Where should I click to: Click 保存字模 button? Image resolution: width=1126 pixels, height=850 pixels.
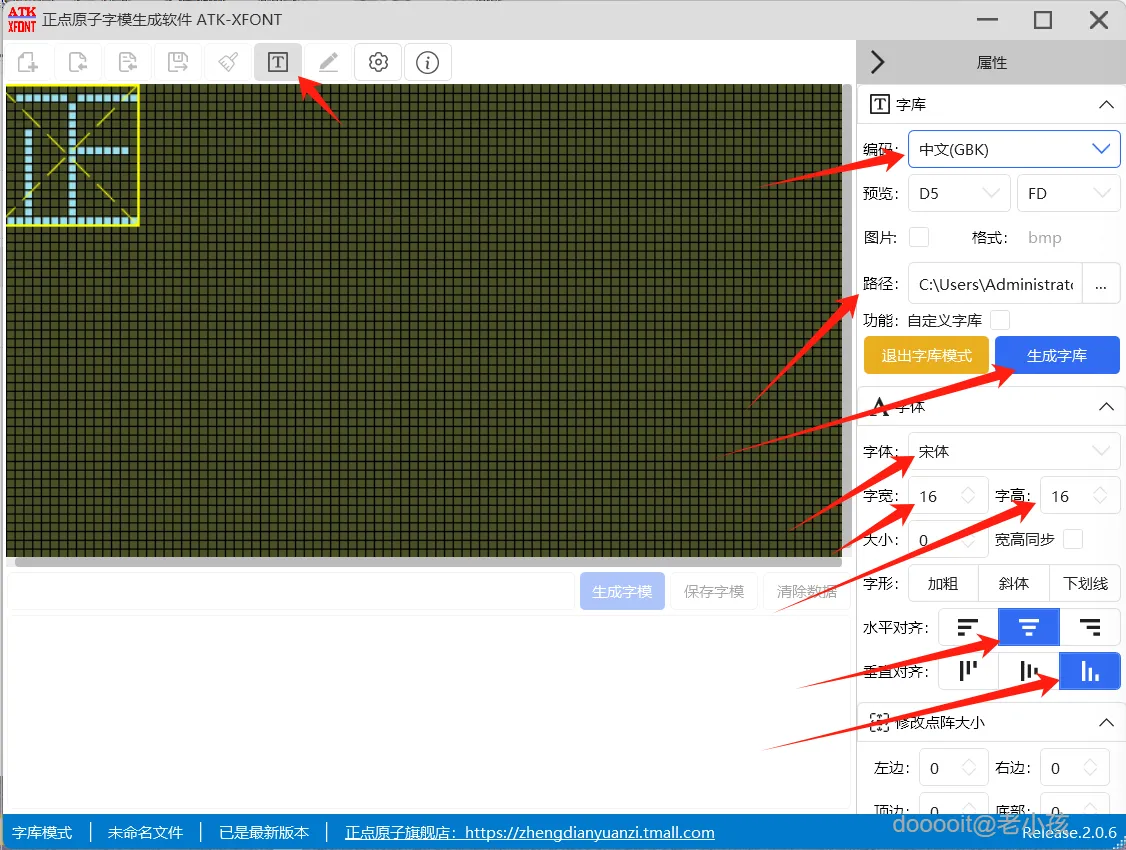(x=714, y=592)
